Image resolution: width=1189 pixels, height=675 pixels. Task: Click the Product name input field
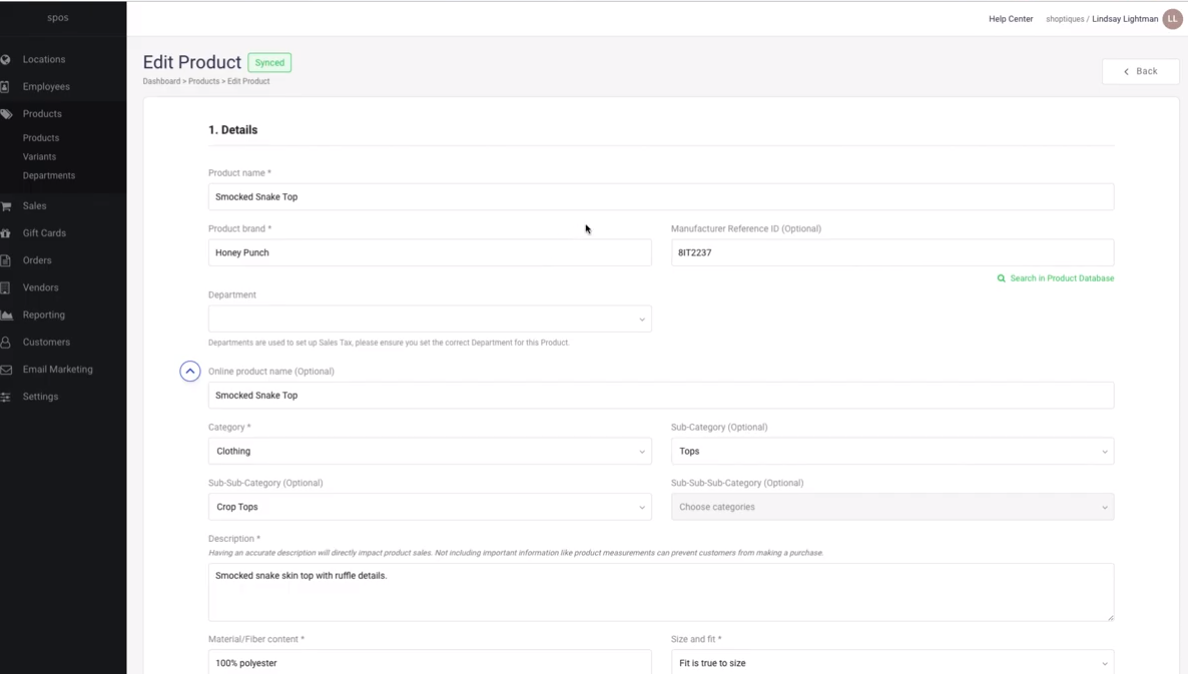tap(661, 196)
